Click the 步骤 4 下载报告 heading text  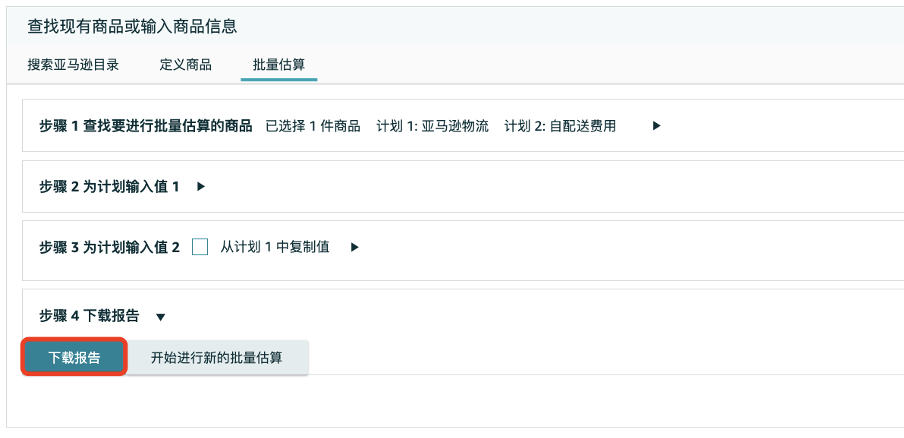point(89,316)
